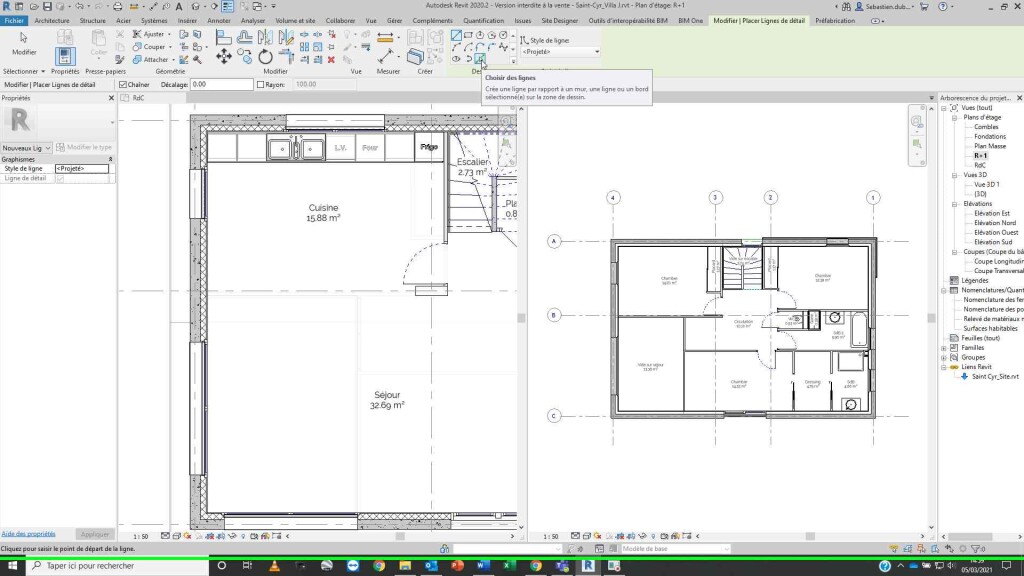
Task: Open the Propriétés palette button in ribbon
Action: click(65, 55)
